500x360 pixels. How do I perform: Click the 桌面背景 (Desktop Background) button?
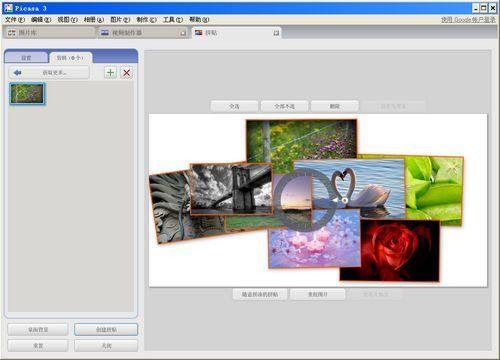[38, 330]
